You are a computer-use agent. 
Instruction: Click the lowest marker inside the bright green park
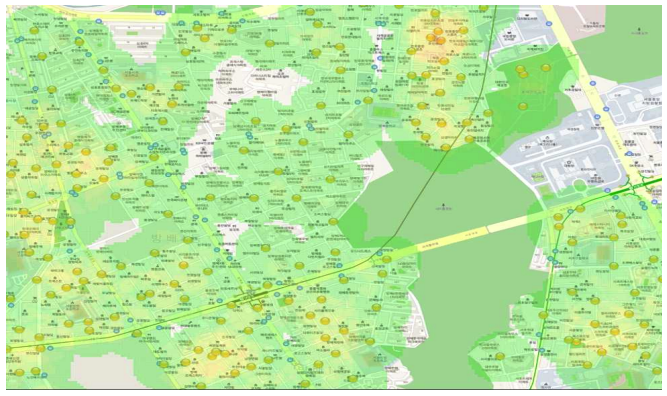point(523,106)
